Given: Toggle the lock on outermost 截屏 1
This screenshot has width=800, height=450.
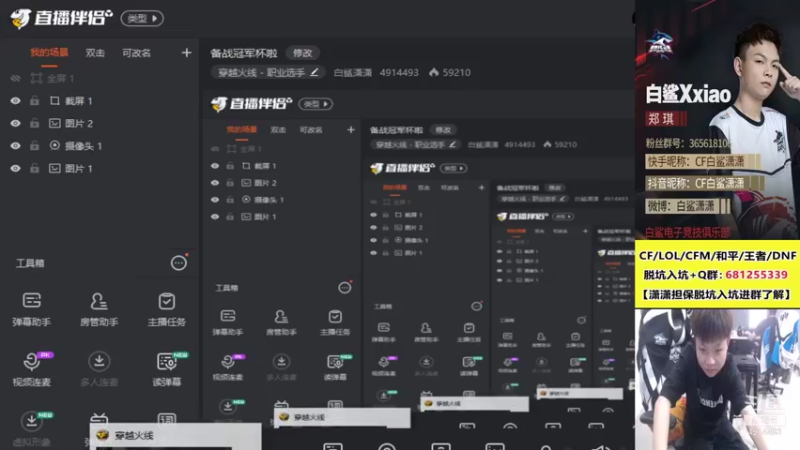Looking at the screenshot, I should (x=34, y=101).
